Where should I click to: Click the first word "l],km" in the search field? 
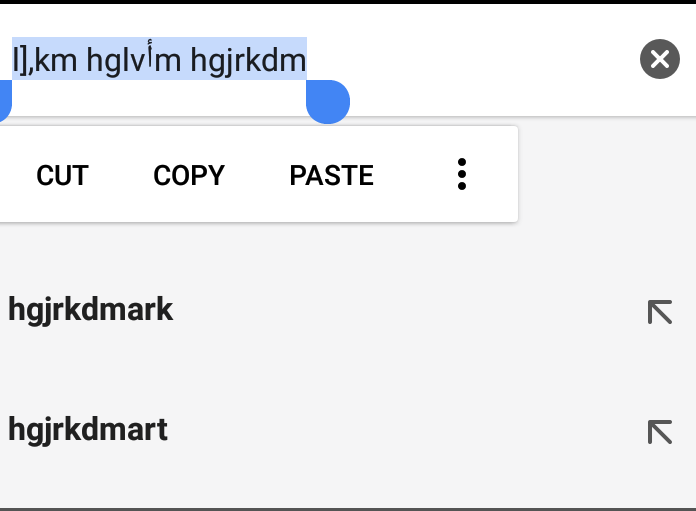click(44, 62)
